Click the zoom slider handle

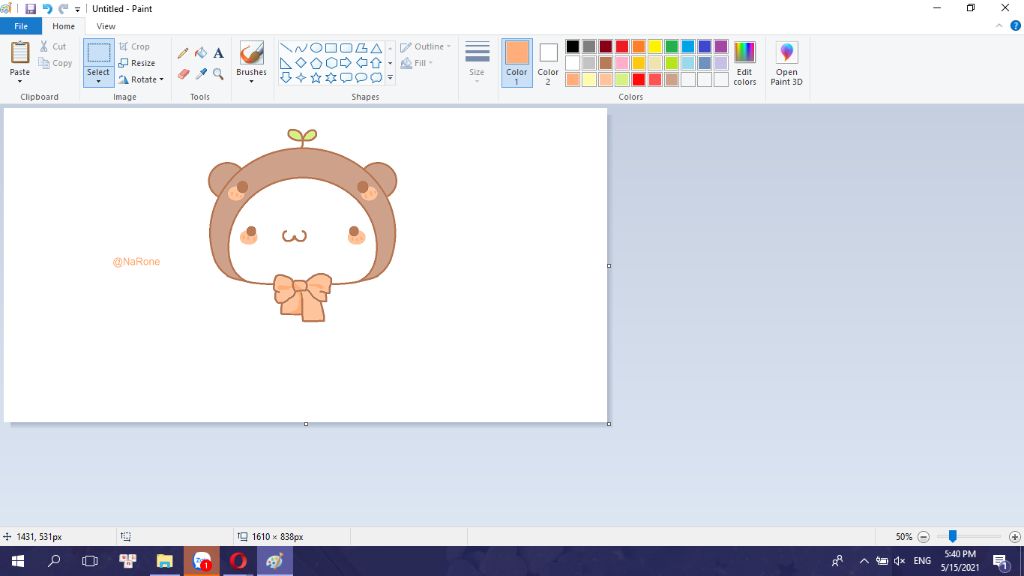(x=953, y=536)
